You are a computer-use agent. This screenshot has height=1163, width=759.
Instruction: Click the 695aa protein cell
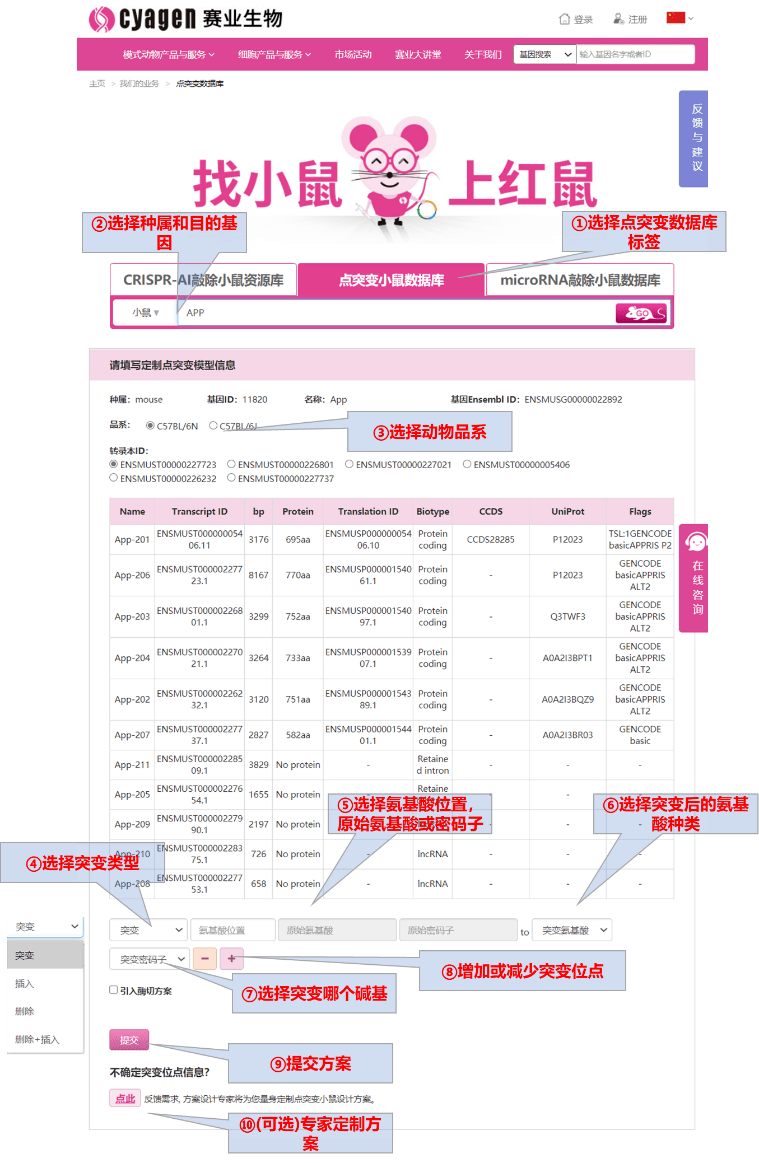[298, 539]
